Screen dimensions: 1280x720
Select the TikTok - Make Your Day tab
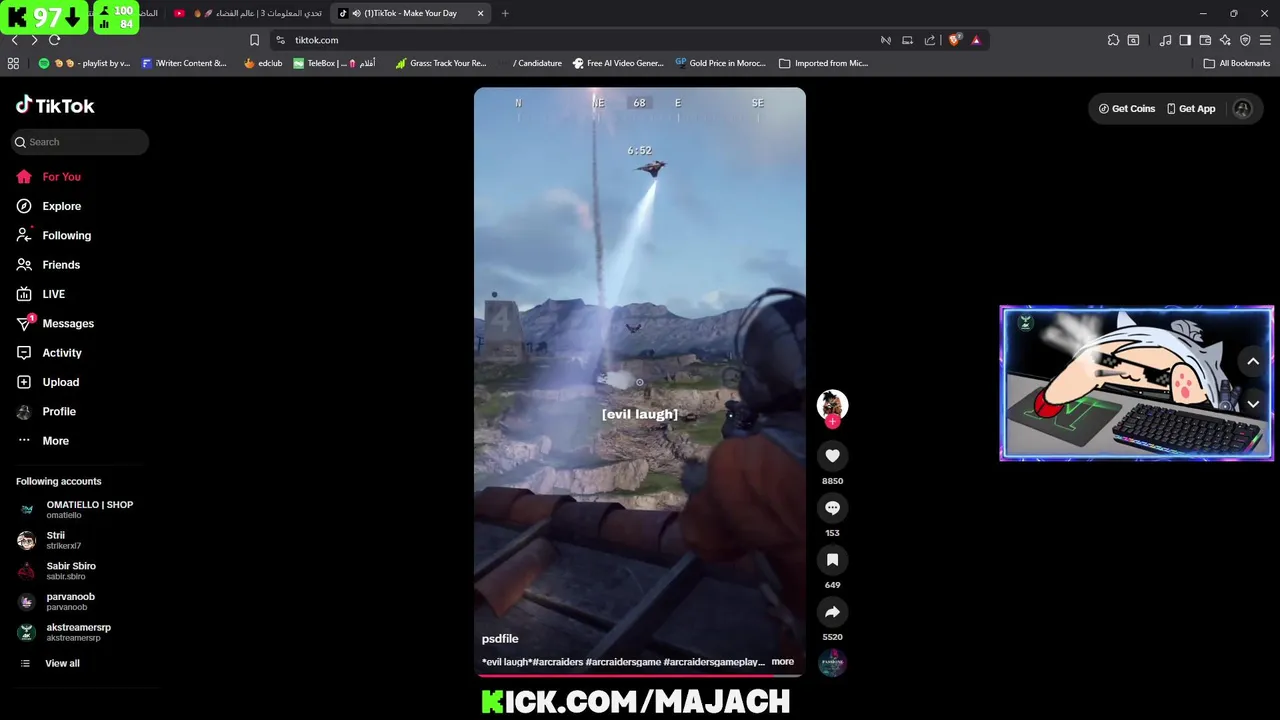click(410, 13)
